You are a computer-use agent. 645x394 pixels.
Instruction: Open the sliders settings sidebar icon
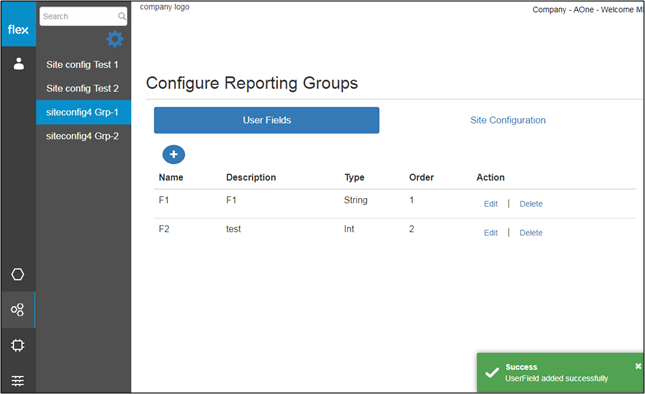[18, 381]
